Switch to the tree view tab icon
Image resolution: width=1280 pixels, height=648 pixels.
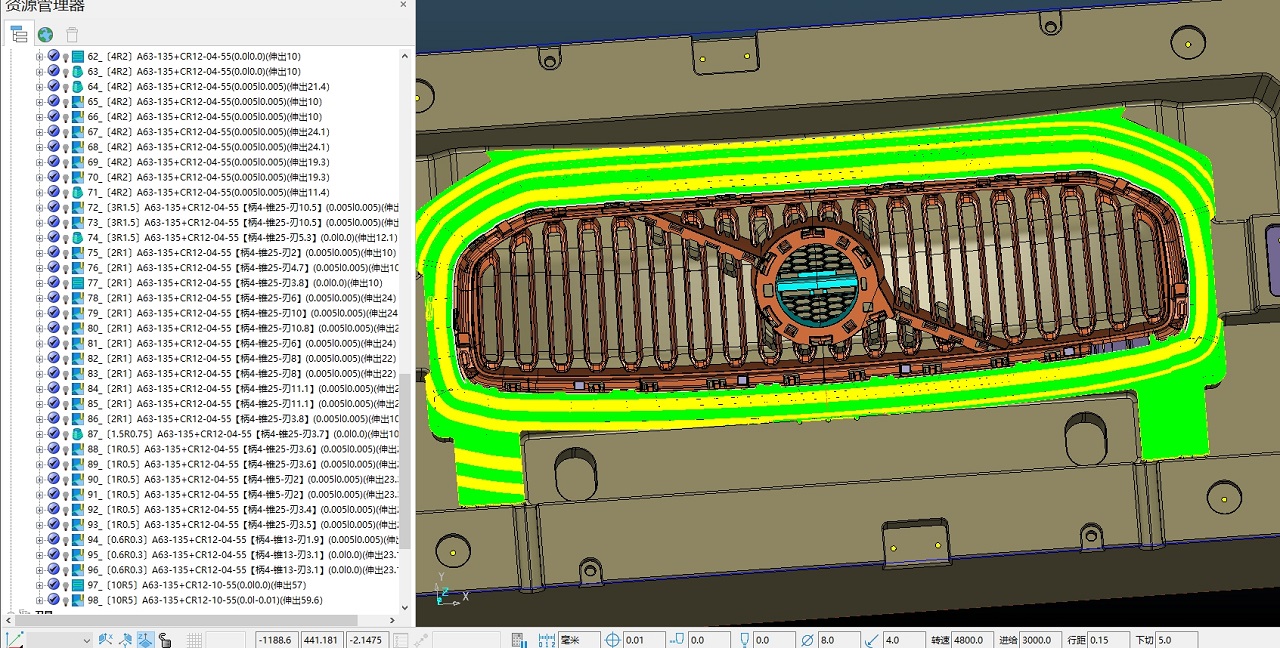point(19,34)
